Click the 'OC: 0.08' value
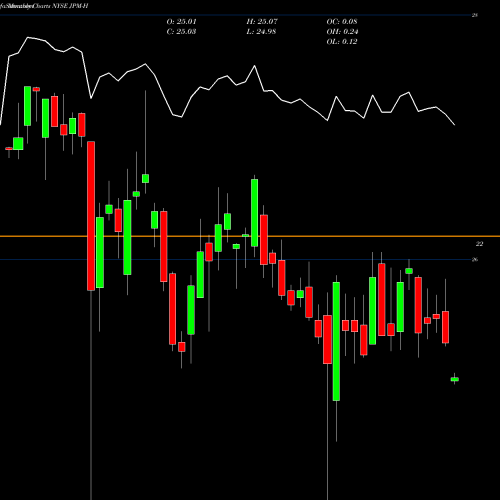 click(342, 22)
